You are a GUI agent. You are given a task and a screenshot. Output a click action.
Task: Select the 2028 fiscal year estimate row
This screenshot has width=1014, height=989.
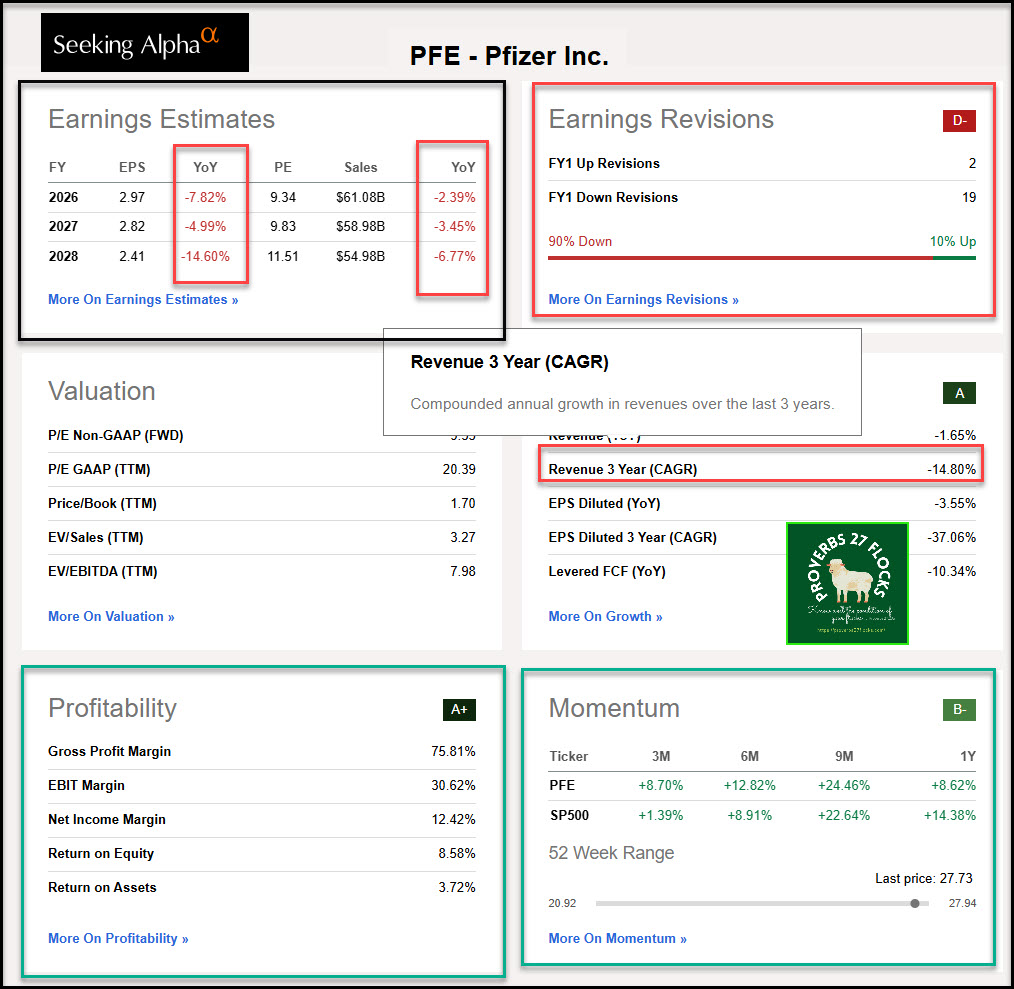point(262,256)
